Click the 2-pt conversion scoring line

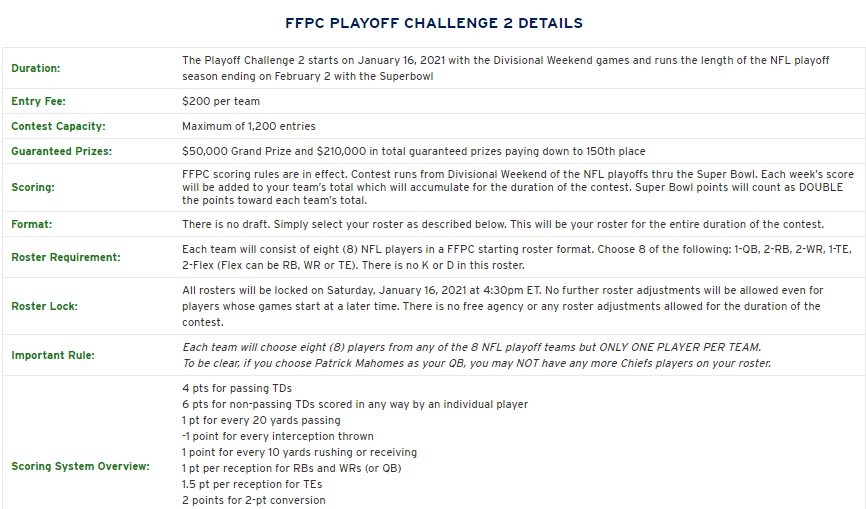[253, 500]
